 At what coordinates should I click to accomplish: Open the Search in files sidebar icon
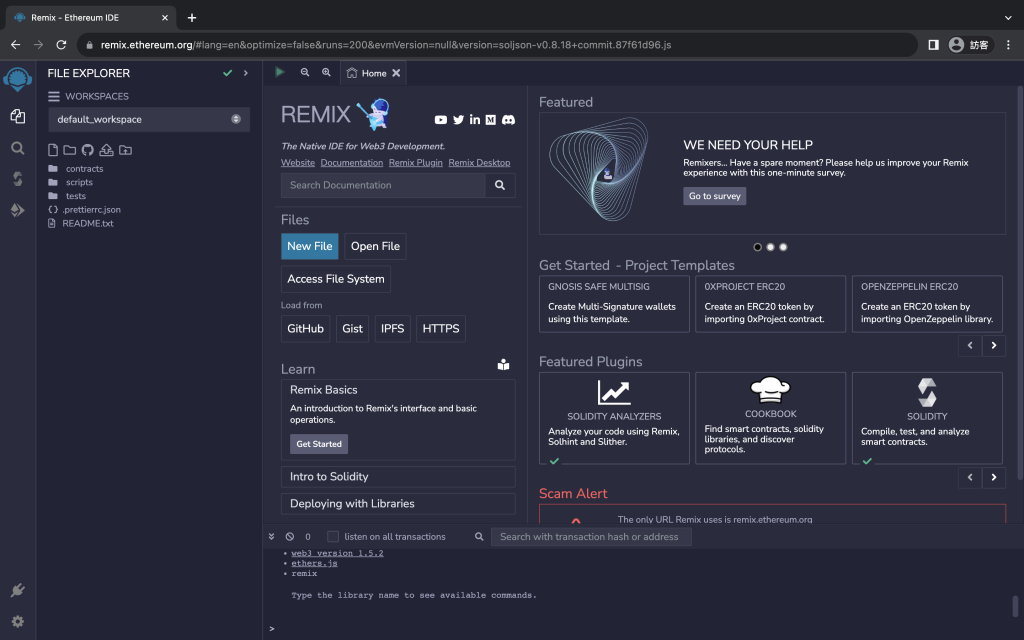18,148
